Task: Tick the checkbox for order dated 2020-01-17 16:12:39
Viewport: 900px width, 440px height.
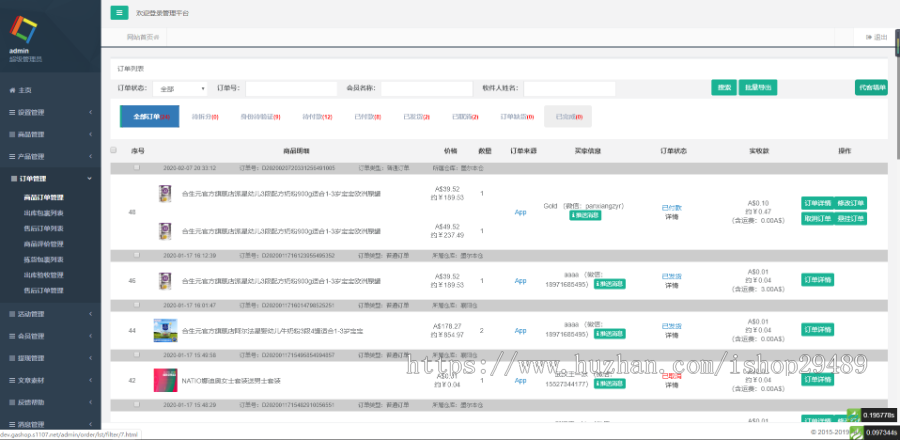Action: [x=136, y=255]
